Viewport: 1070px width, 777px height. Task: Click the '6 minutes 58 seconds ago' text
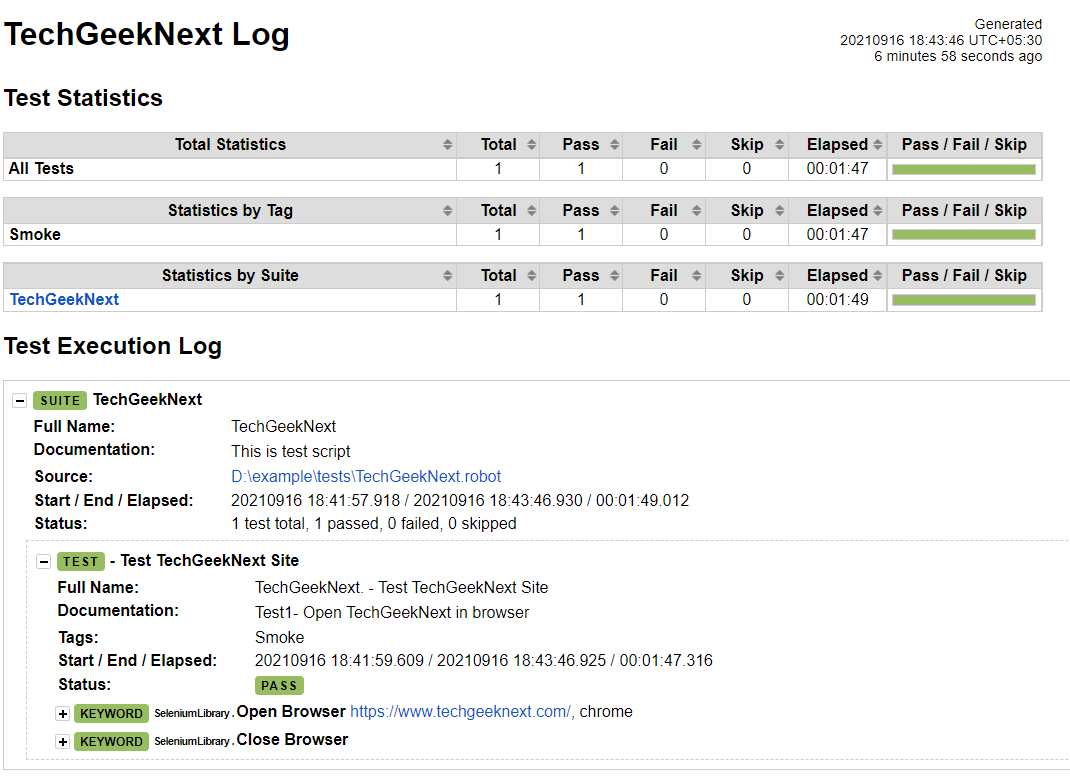click(958, 57)
